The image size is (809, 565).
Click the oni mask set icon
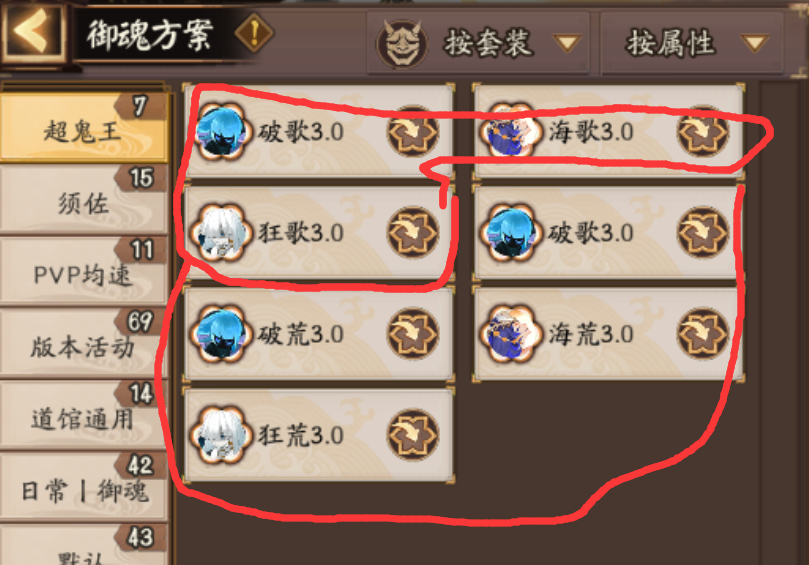[x=401, y=44]
